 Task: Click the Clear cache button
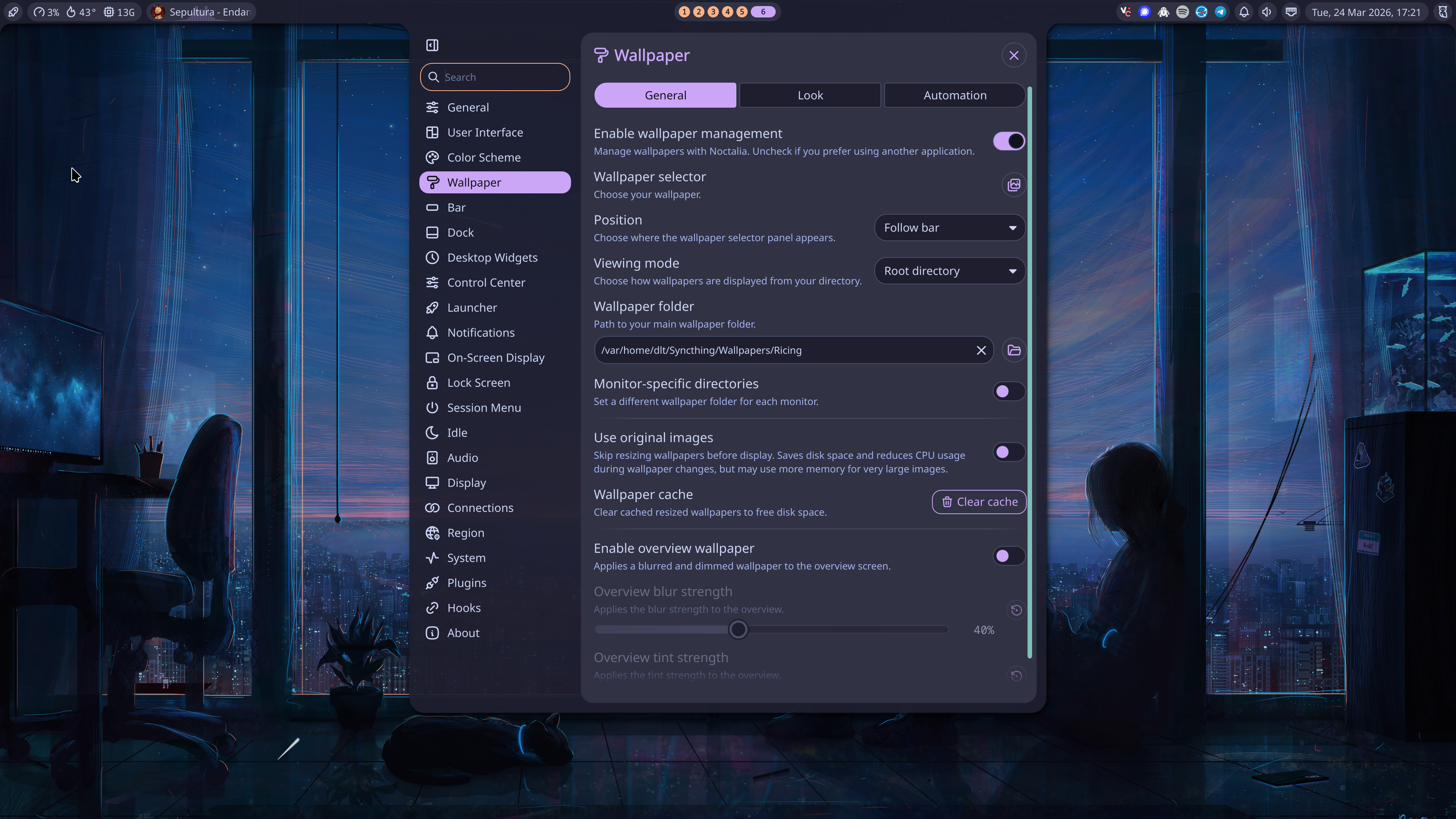click(x=979, y=502)
